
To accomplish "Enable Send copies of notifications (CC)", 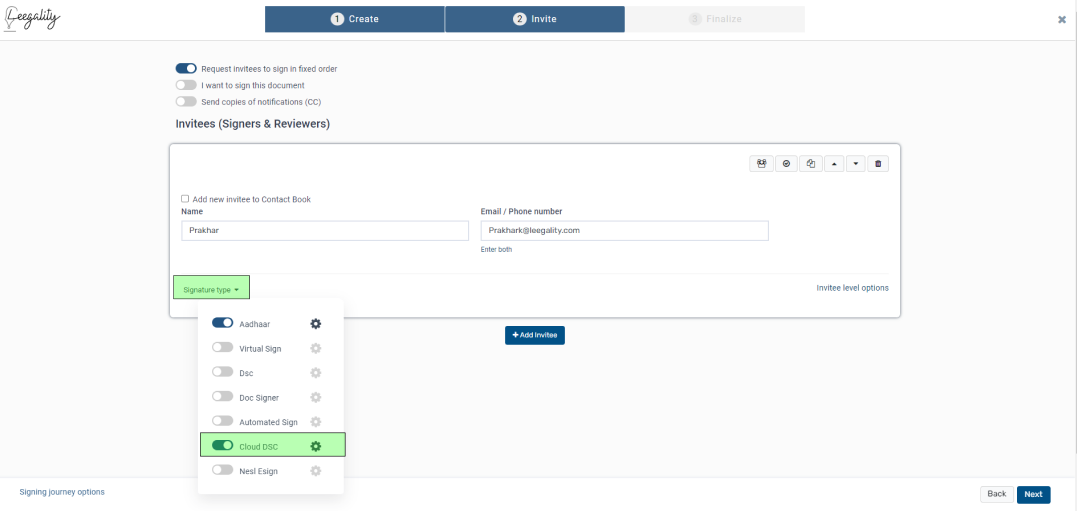I will pos(186,102).
